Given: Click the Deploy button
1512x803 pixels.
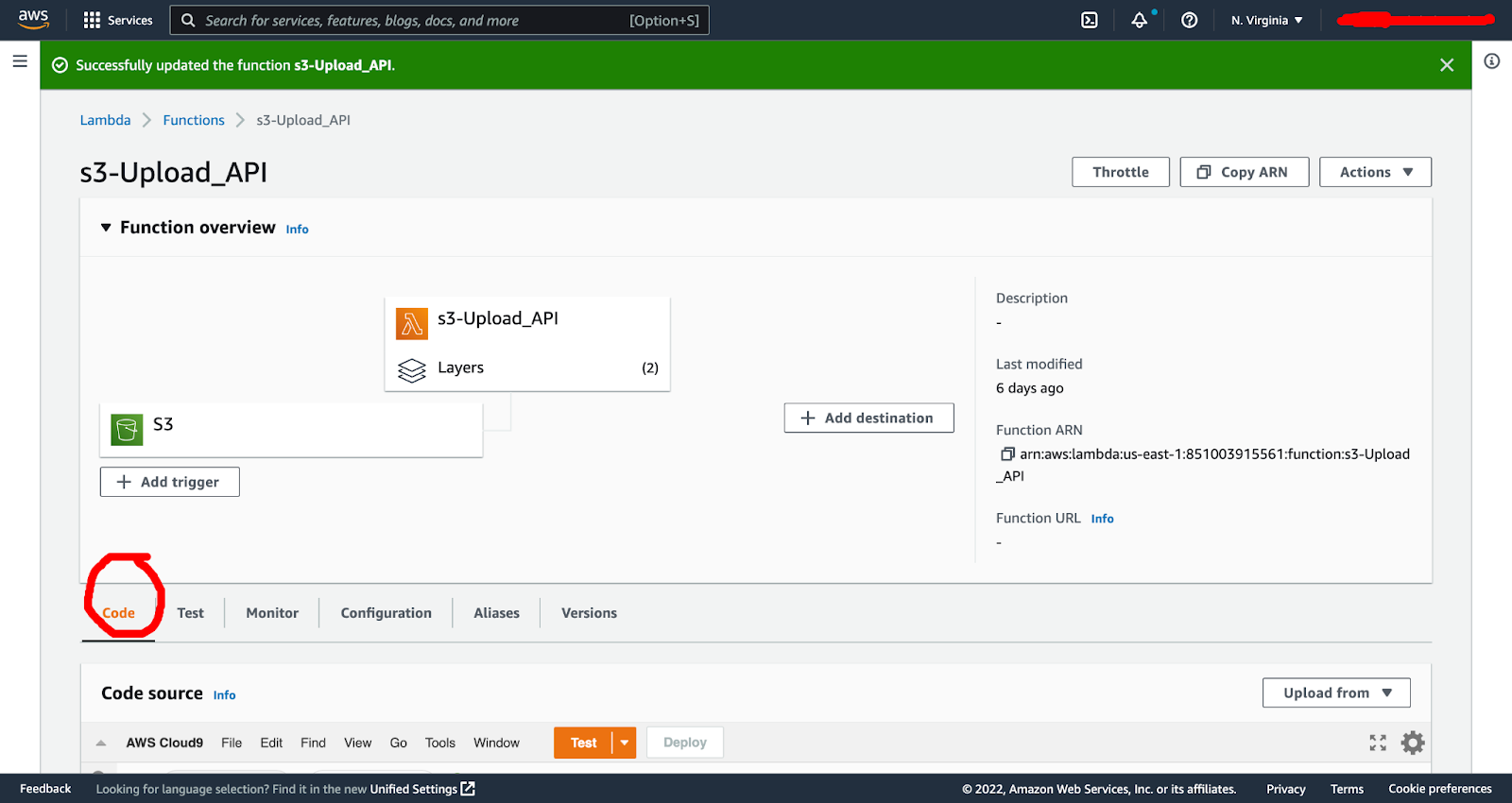Looking at the screenshot, I should (685, 743).
